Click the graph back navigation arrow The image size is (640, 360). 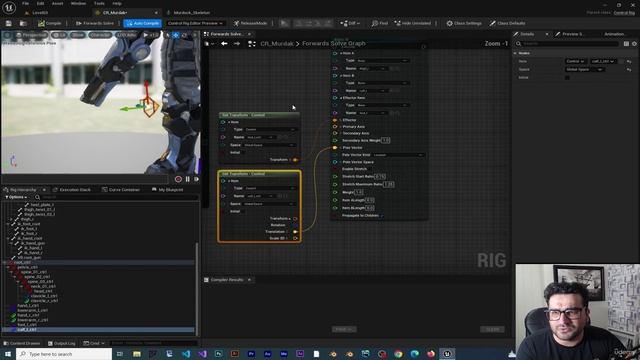[x=224, y=43]
